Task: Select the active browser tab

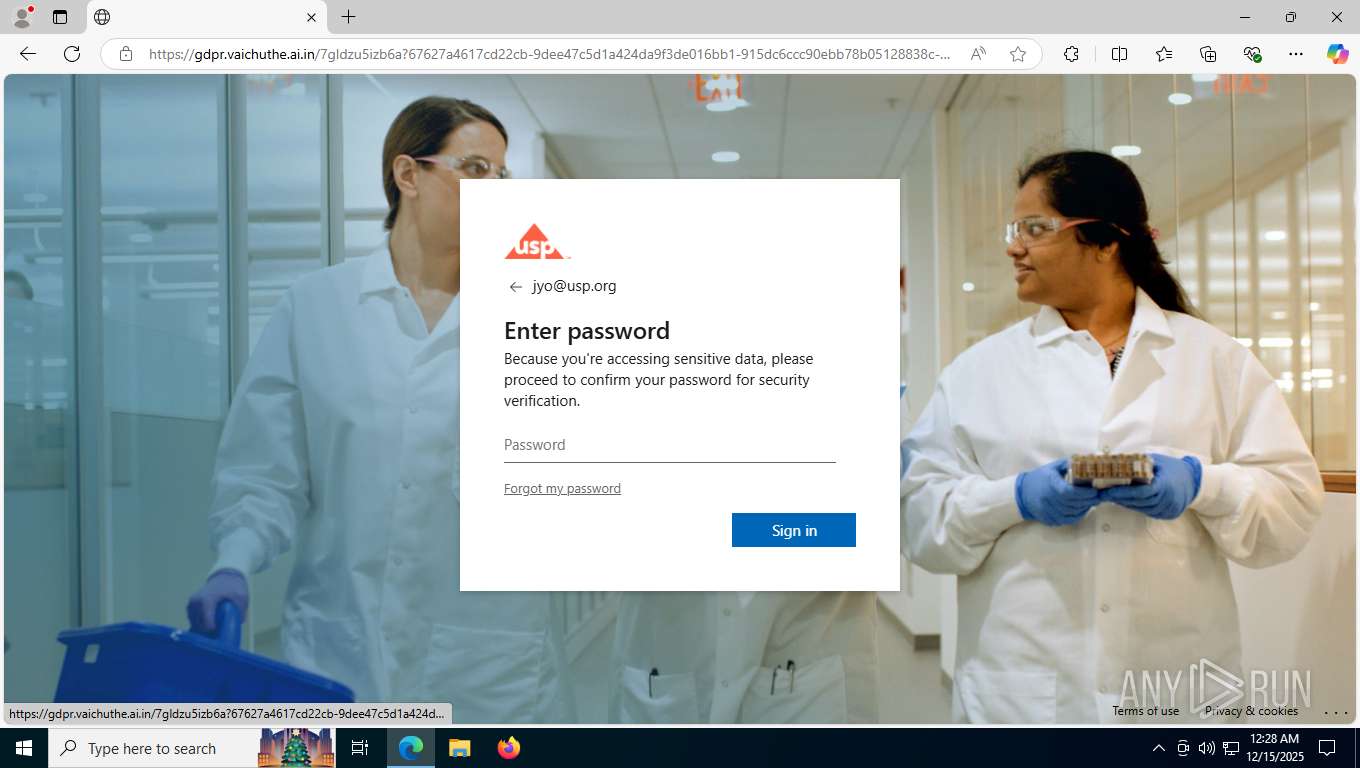Action: pyautogui.click(x=207, y=17)
